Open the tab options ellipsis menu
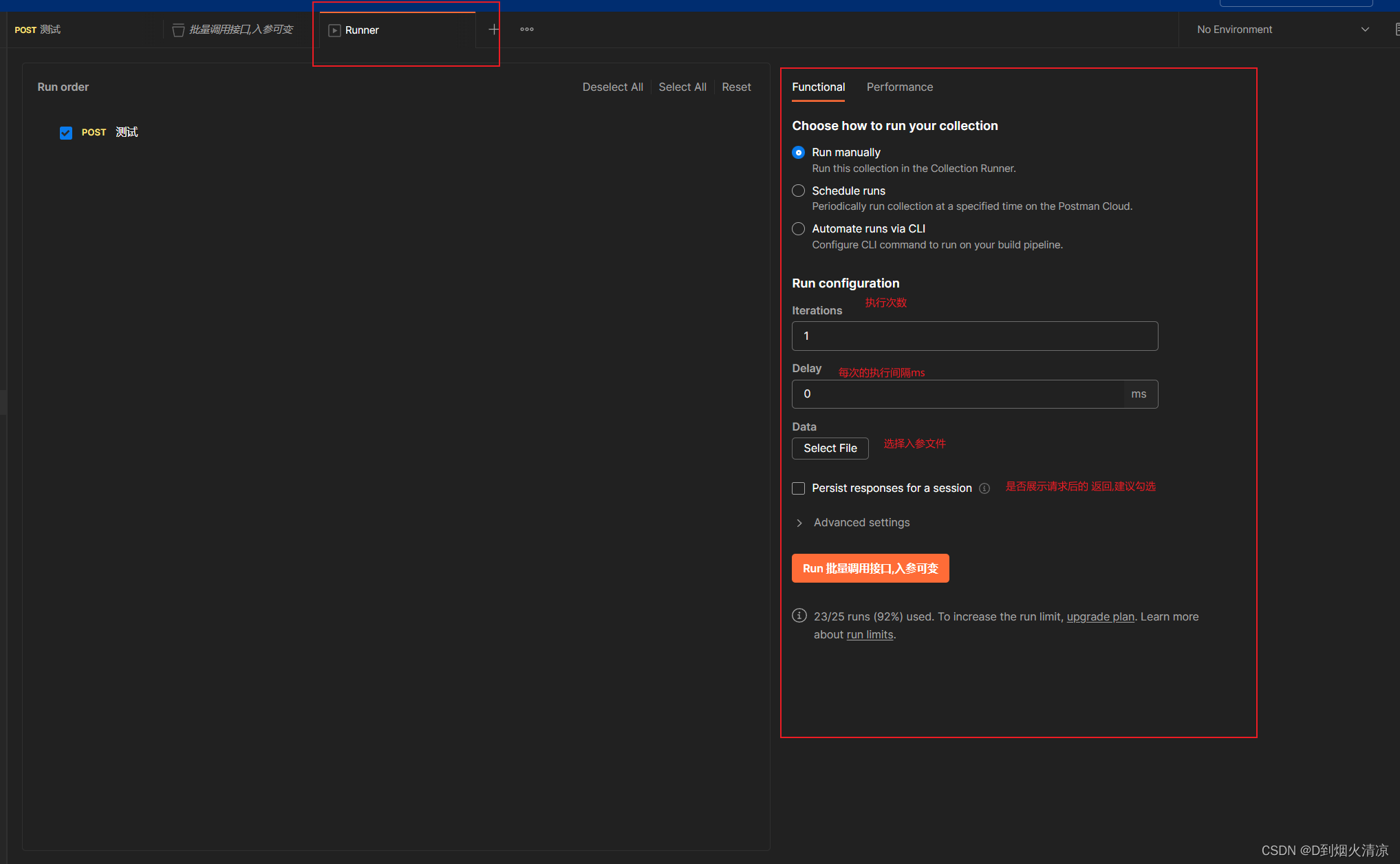 tap(527, 30)
